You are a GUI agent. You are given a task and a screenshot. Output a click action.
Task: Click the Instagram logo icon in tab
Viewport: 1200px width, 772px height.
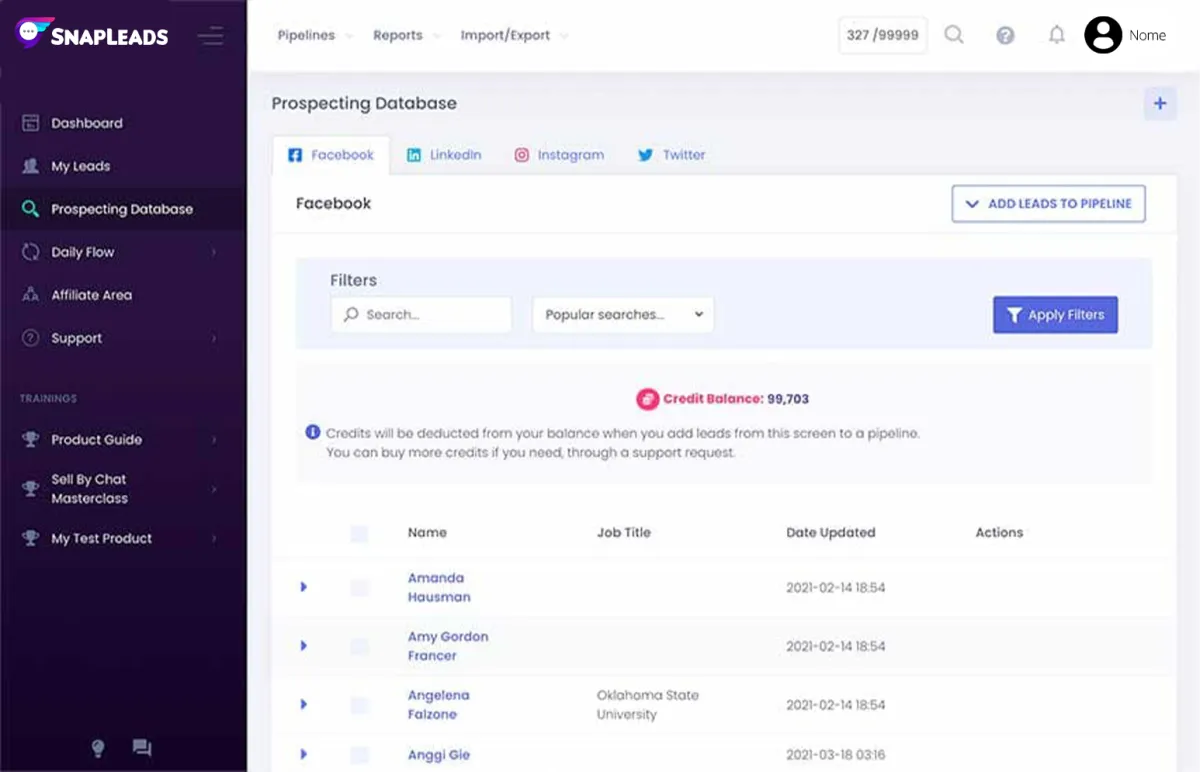pos(521,155)
